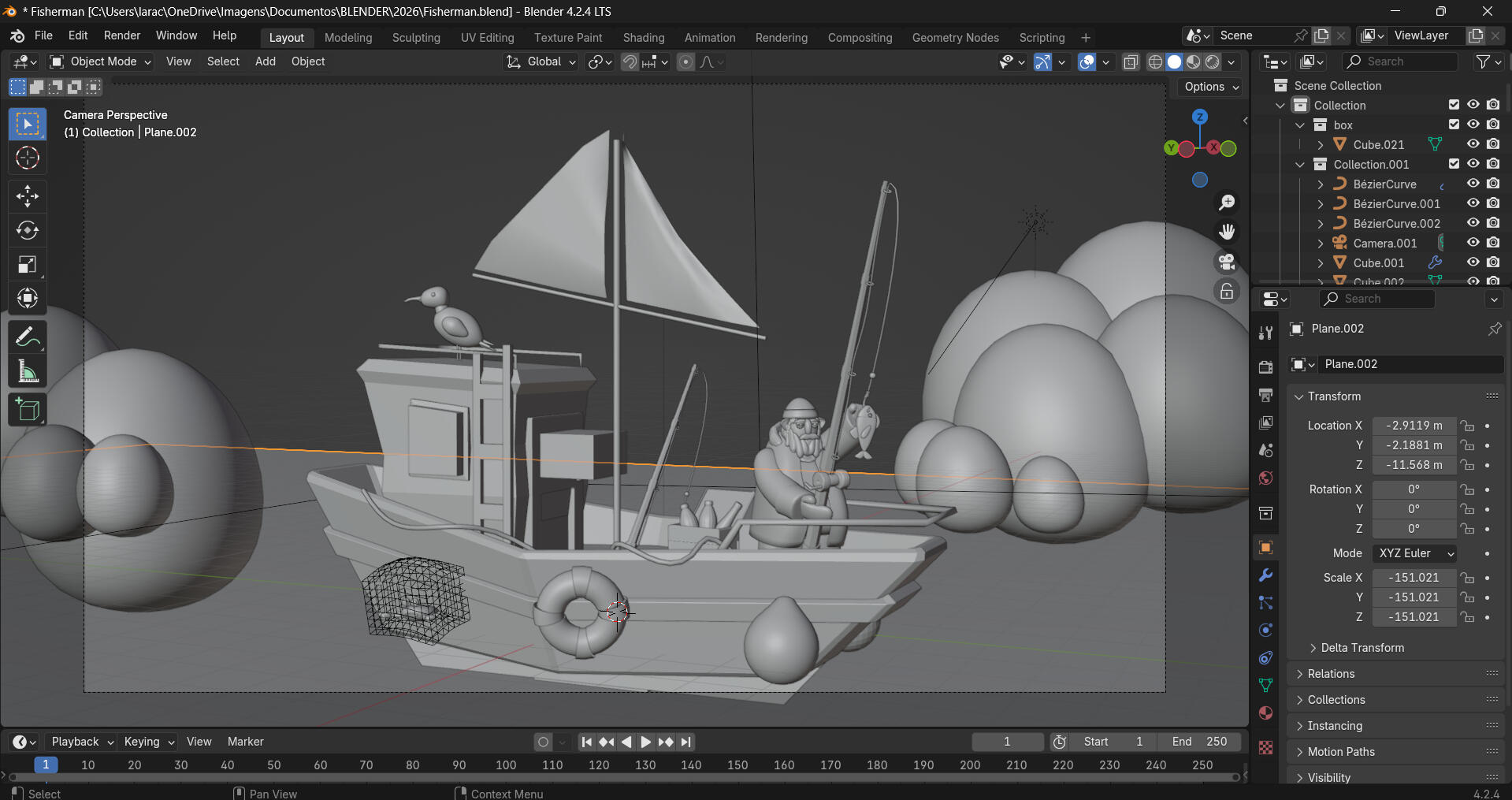1512x800 pixels.
Task: Uncheck the box collection checkbox
Action: (x=1454, y=125)
